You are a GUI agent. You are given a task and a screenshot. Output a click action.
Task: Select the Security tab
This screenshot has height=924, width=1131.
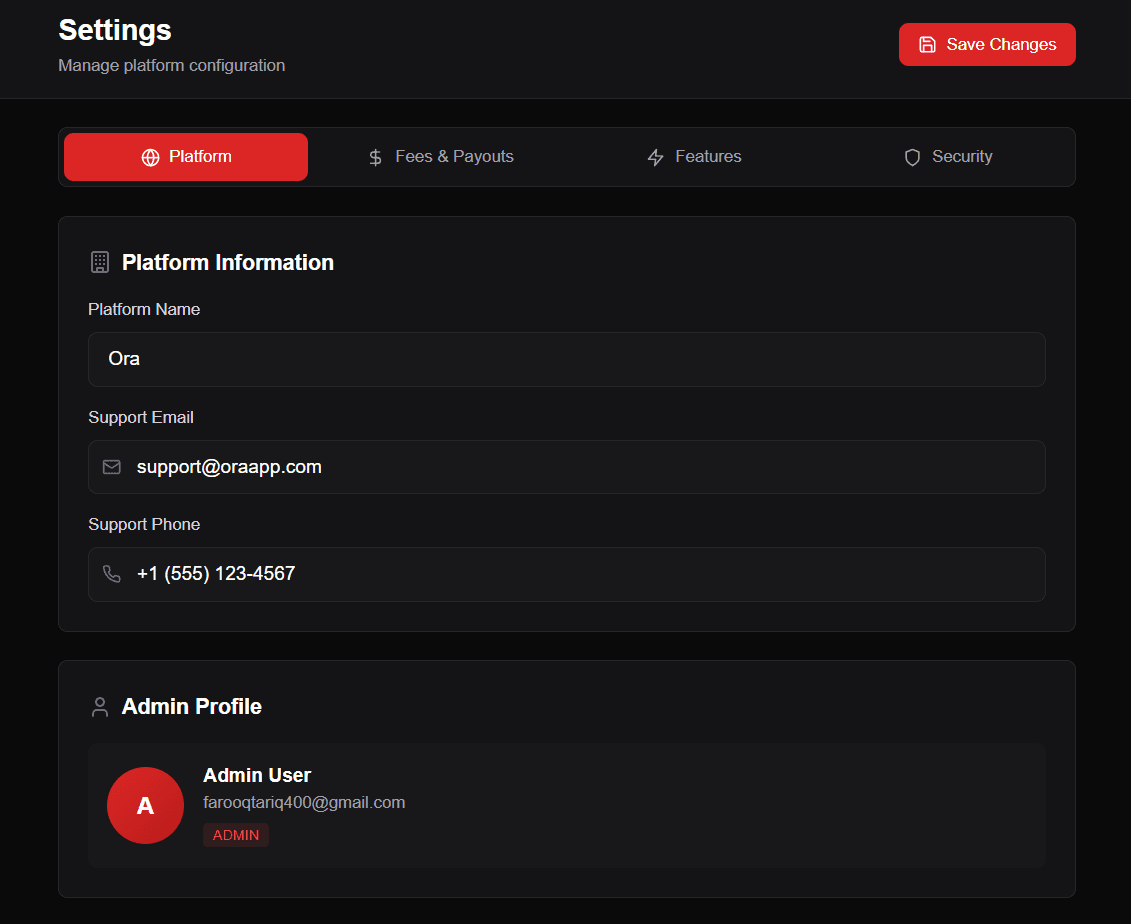[947, 157]
